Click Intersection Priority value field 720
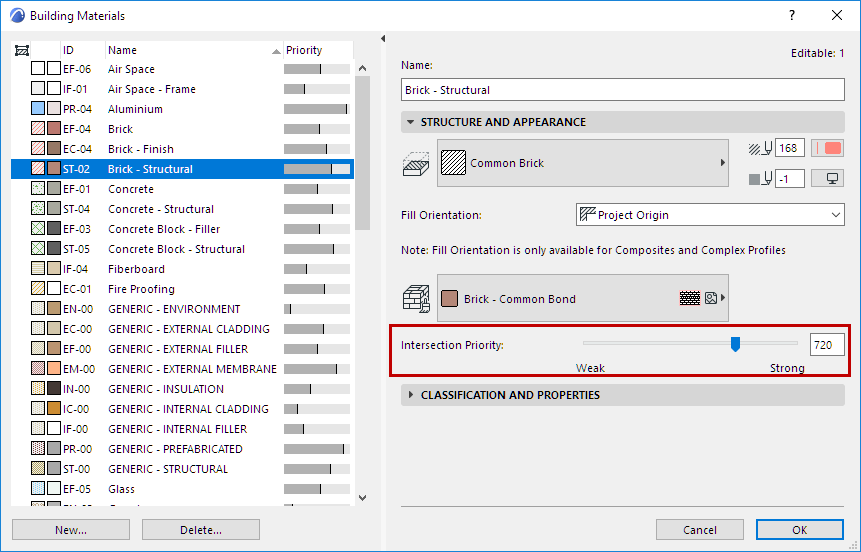Image resolution: width=861 pixels, height=552 pixels. (x=827, y=345)
